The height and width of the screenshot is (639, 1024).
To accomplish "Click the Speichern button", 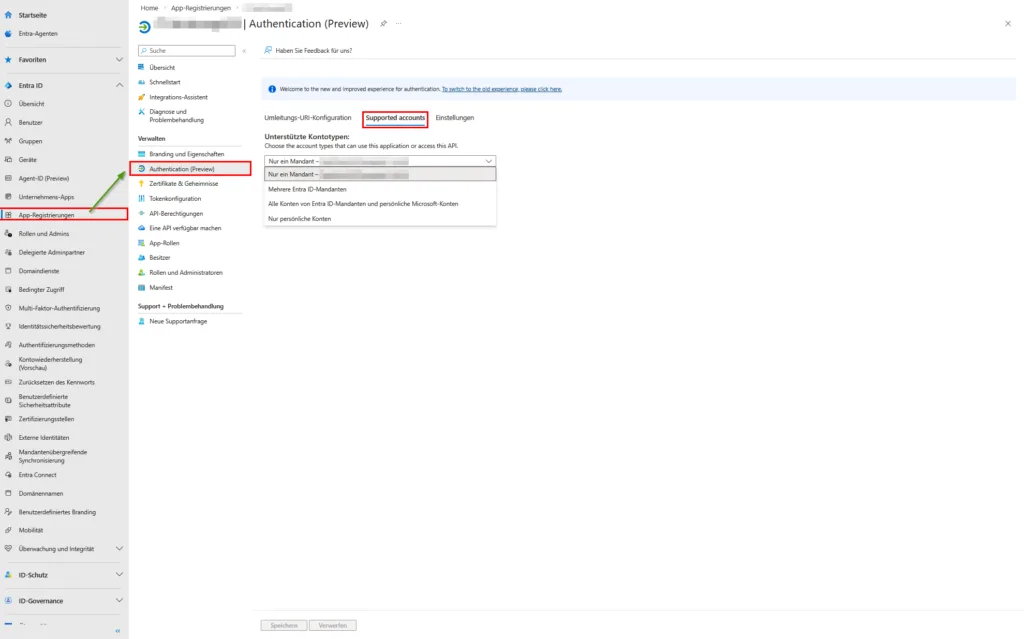I will pyautogui.click(x=283, y=625).
